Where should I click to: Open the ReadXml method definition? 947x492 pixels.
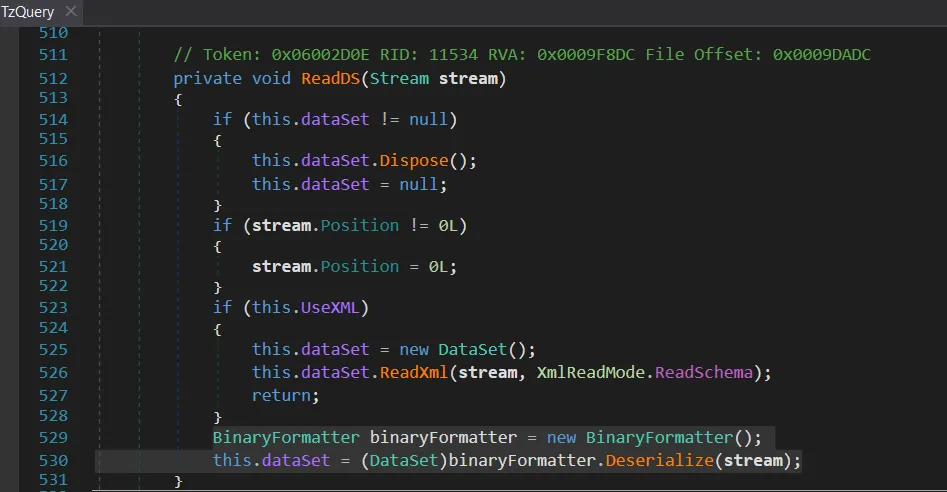(410, 372)
